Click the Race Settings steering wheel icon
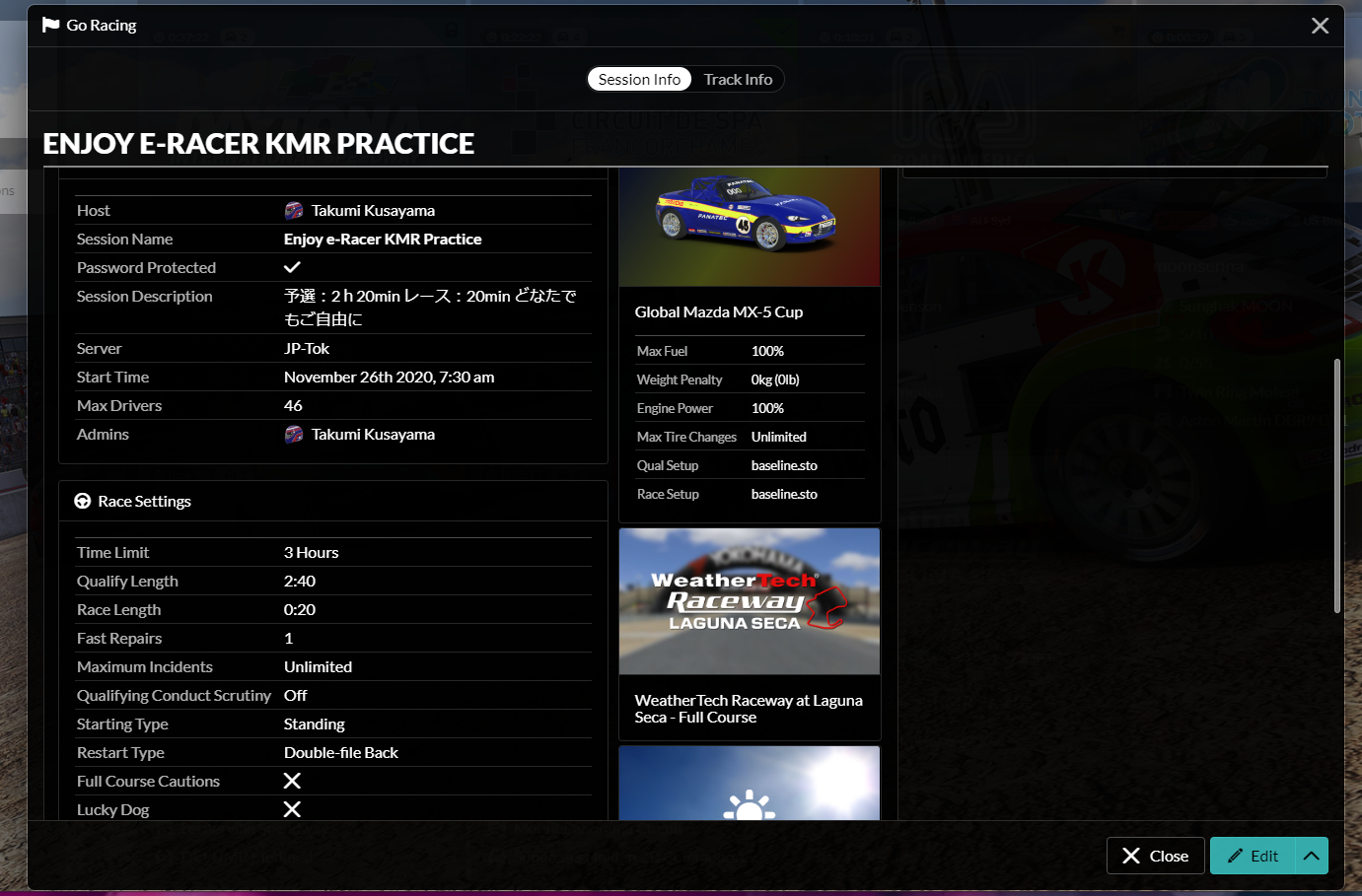Viewport: 1362px width, 896px height. [x=83, y=501]
